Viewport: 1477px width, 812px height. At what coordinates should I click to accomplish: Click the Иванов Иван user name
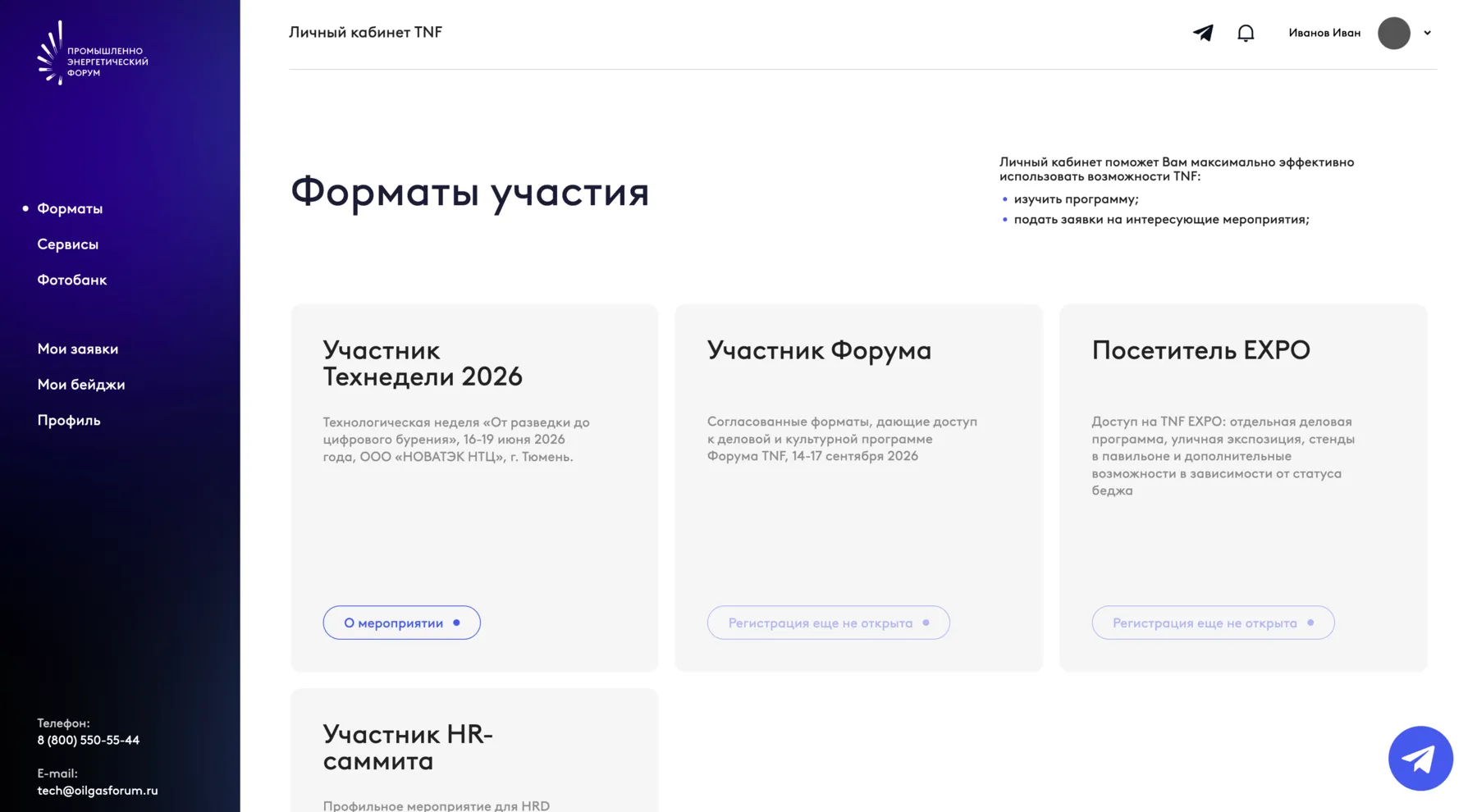[x=1324, y=33]
